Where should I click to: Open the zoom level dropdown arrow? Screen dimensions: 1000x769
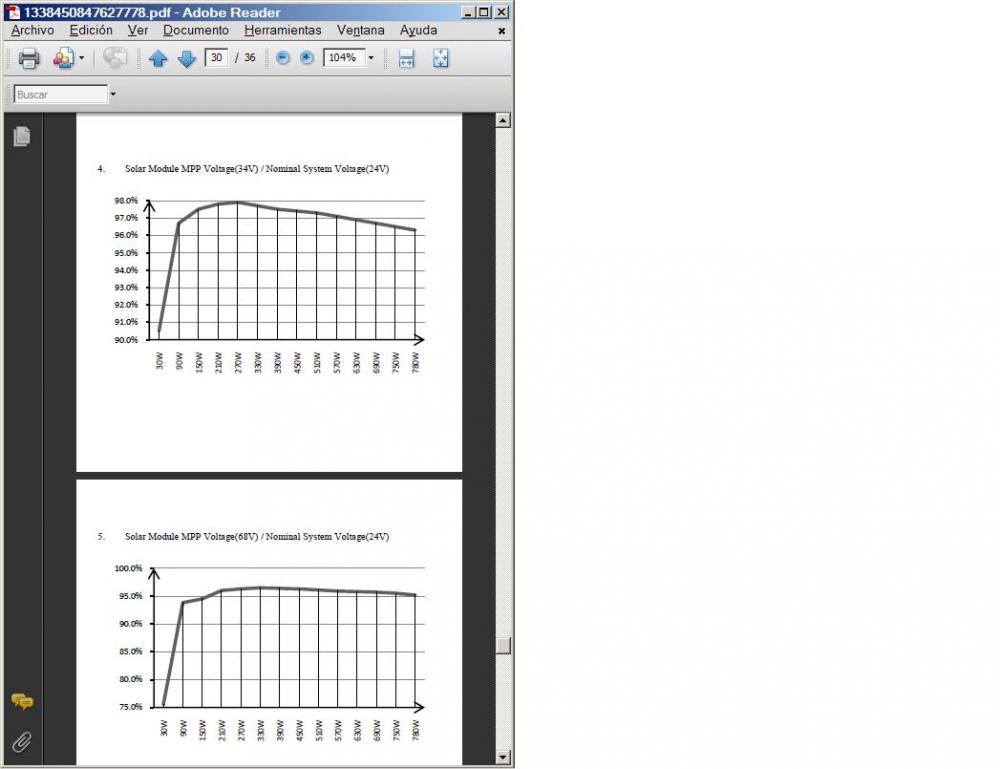tap(371, 58)
